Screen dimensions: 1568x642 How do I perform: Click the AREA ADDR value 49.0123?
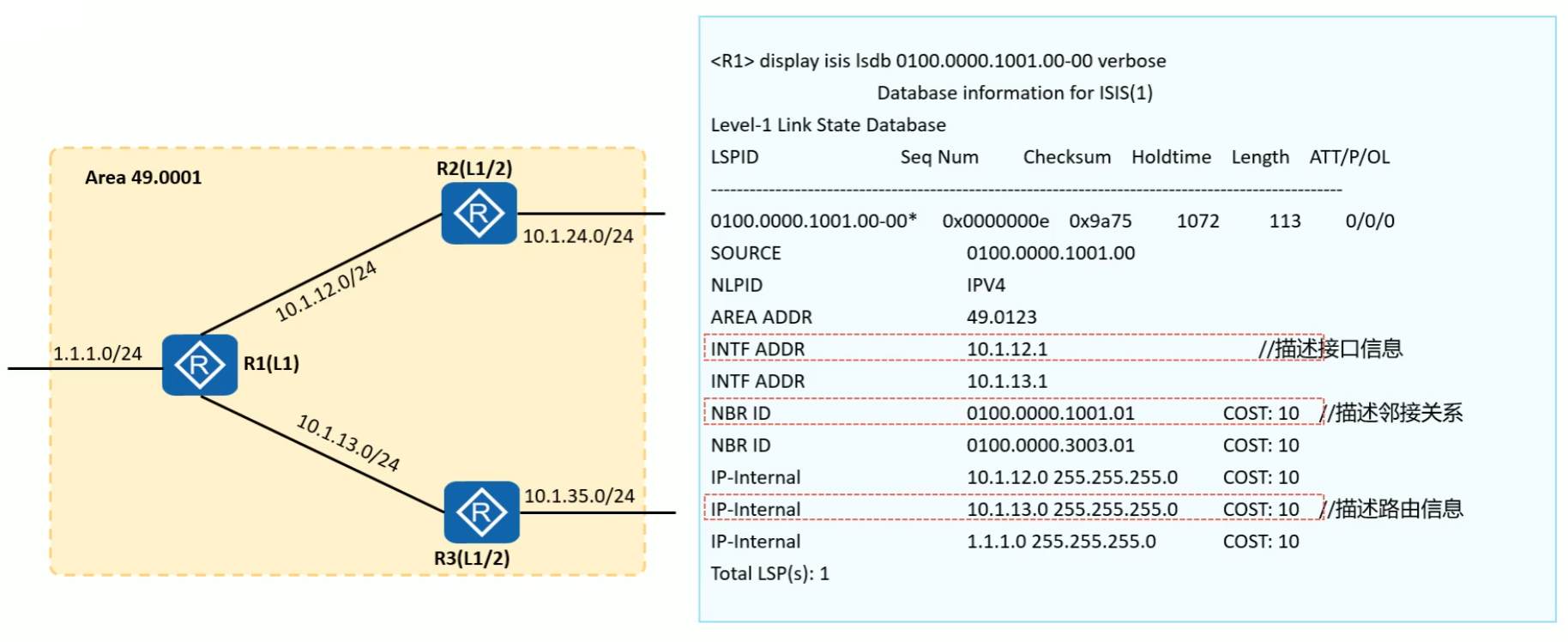pyautogui.click(x=1001, y=318)
